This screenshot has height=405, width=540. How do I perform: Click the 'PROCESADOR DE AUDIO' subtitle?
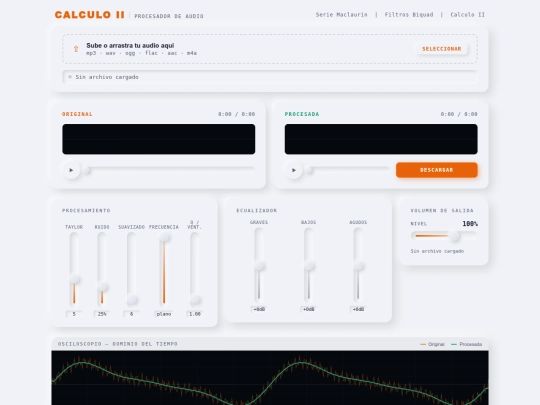pos(169,16)
